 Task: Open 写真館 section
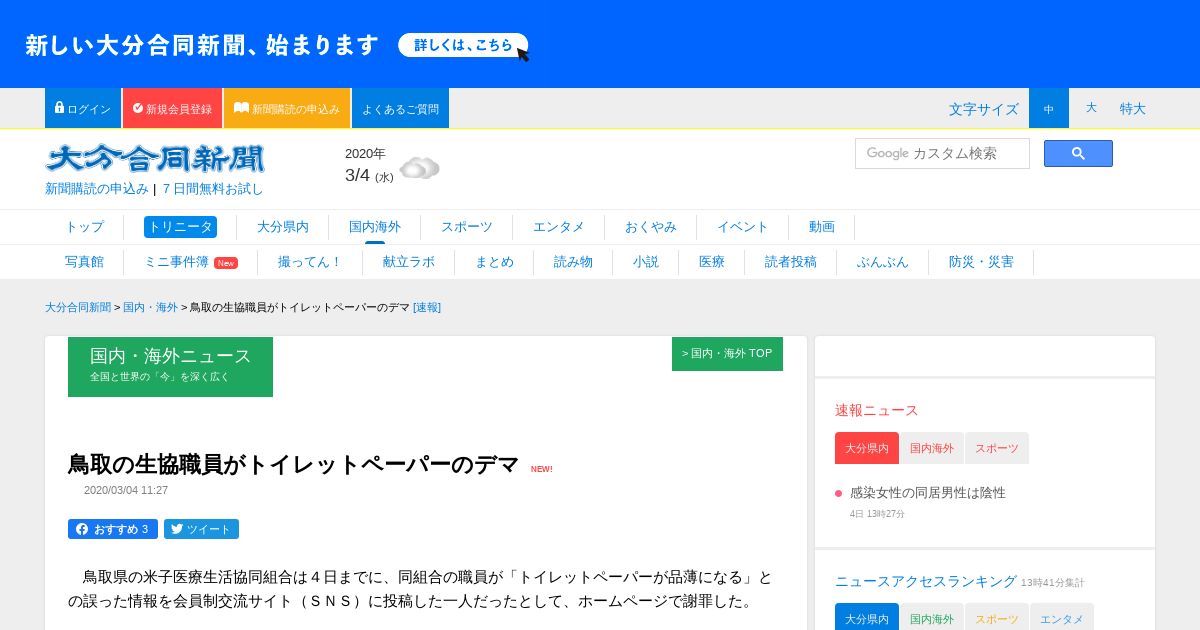(x=84, y=262)
